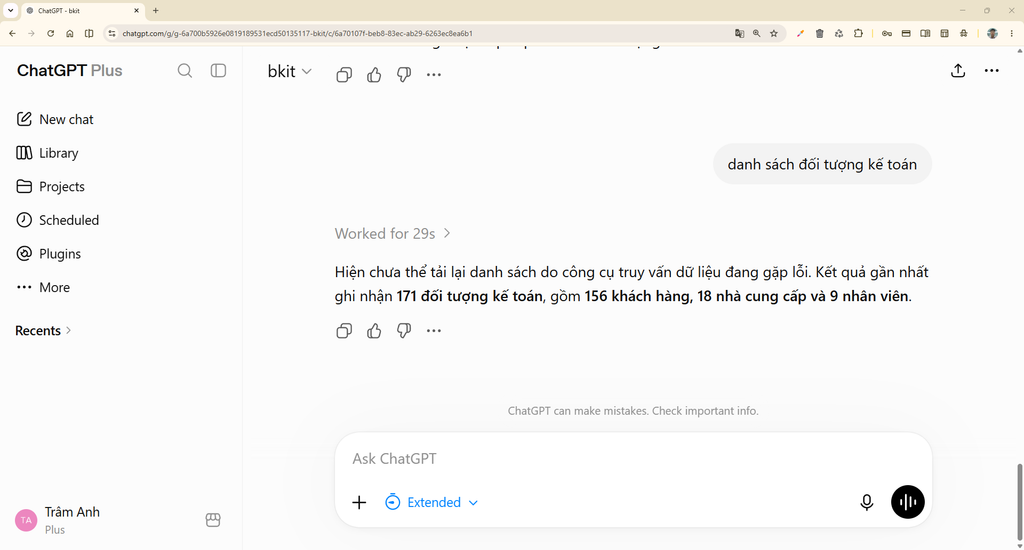The width and height of the screenshot is (1024, 550).
Task: Open browser profile avatar
Action: point(992,33)
